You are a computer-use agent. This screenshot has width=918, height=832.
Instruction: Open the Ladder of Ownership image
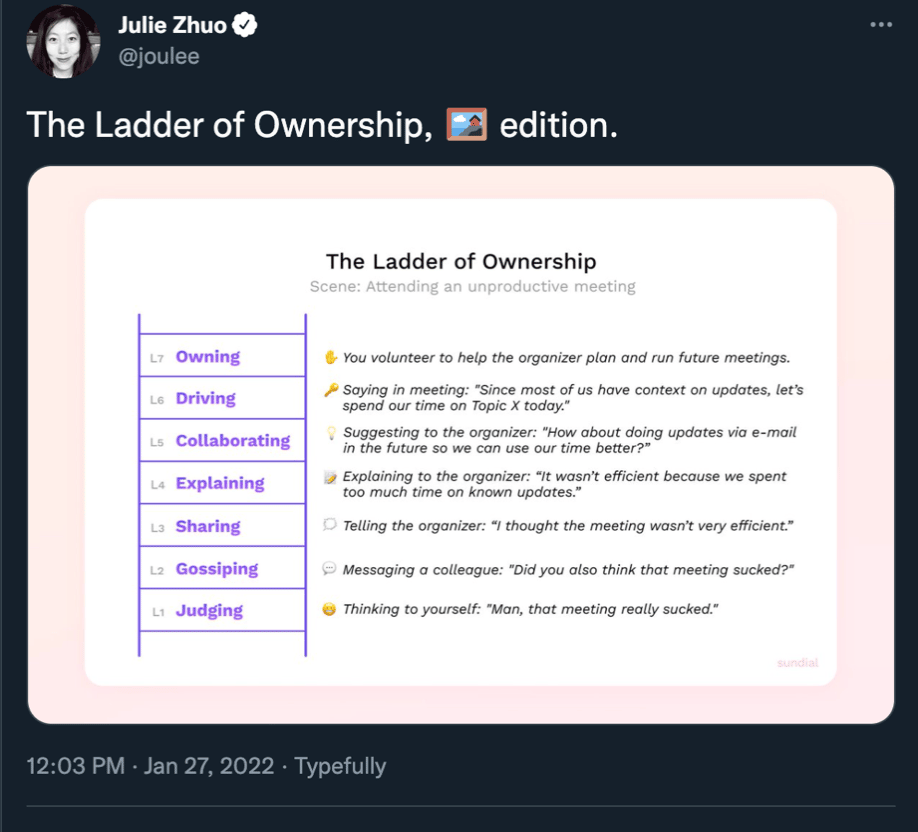tap(461, 445)
